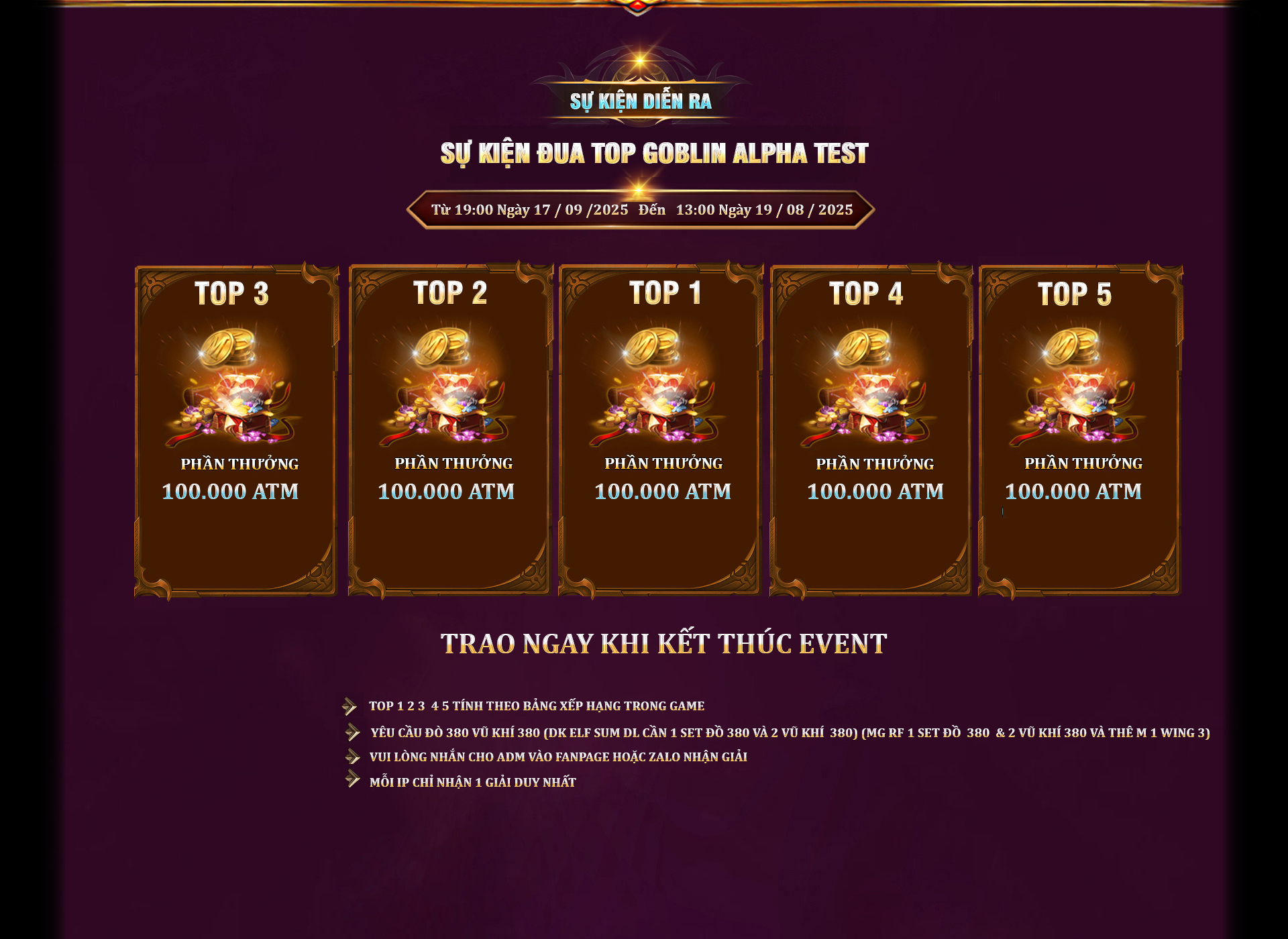Click the TOP 2 treasure chest icon
This screenshot has height=939, width=1288.
pos(446,385)
